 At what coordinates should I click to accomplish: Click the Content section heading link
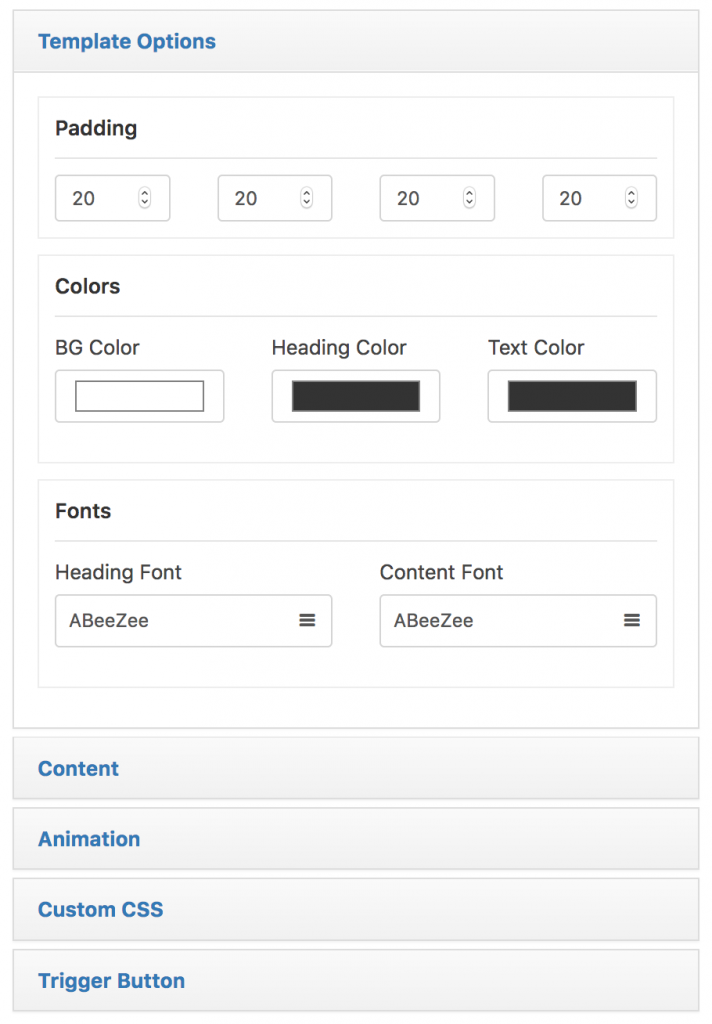click(x=78, y=768)
